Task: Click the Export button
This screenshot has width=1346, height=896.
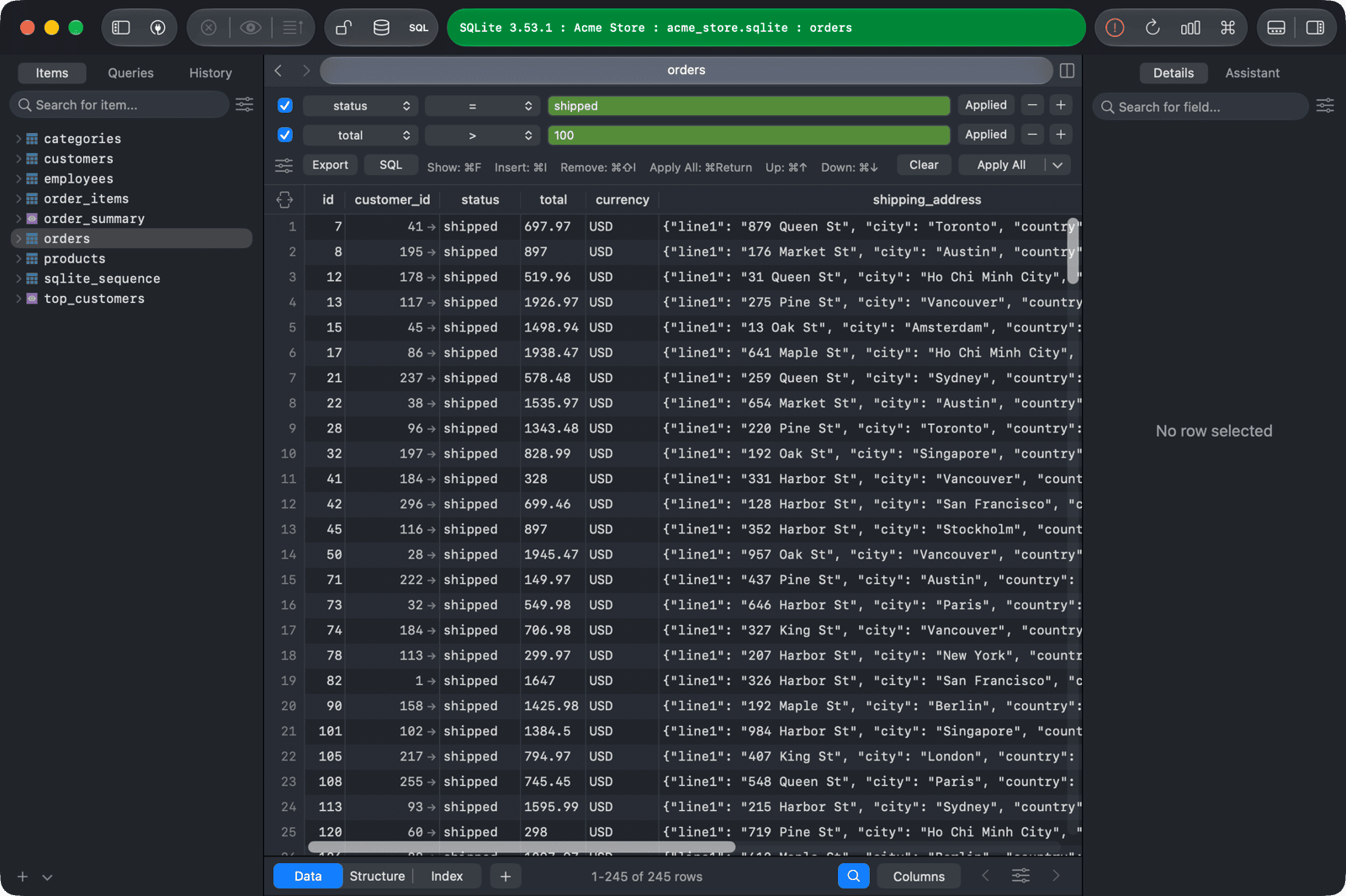Action: tap(330, 165)
